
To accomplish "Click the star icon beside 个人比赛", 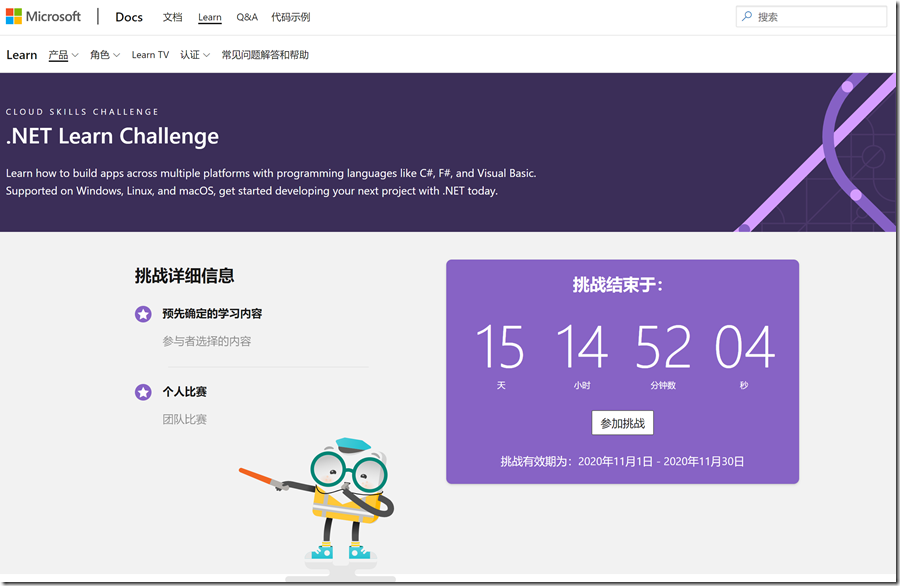I will pyautogui.click(x=143, y=392).
